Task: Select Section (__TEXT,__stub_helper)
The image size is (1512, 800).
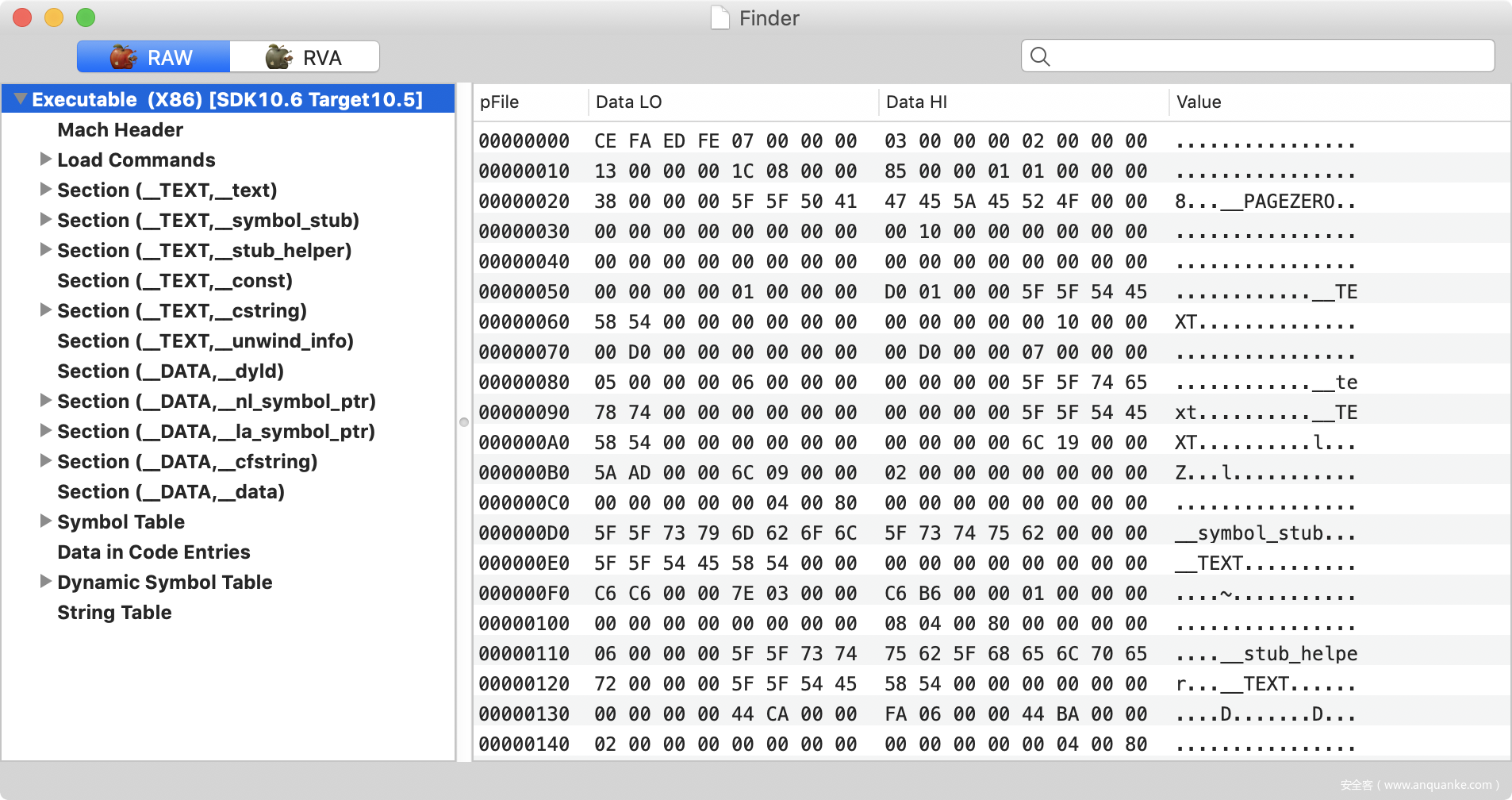Action: tap(204, 250)
